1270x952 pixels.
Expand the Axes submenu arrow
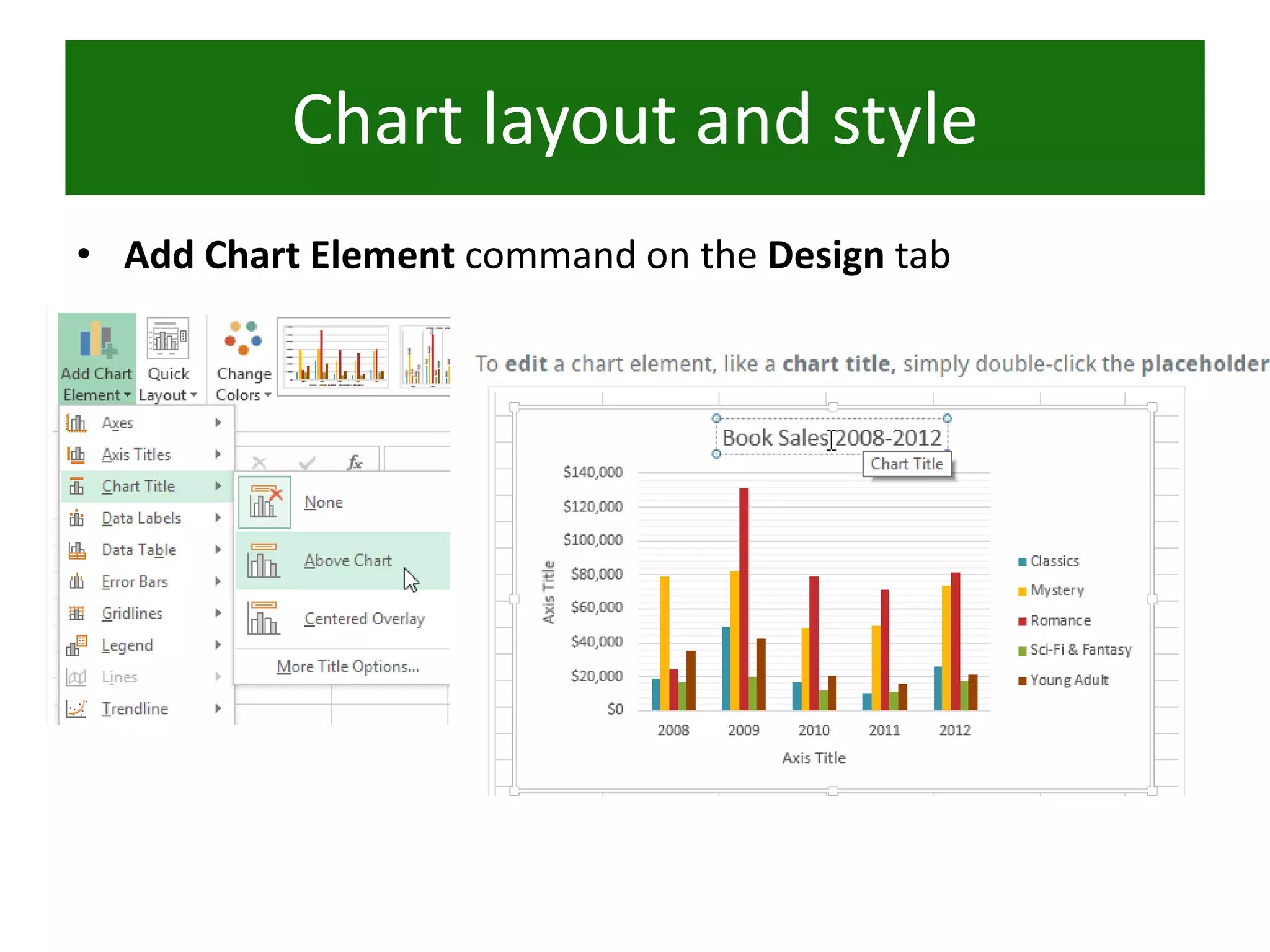pyautogui.click(x=218, y=423)
